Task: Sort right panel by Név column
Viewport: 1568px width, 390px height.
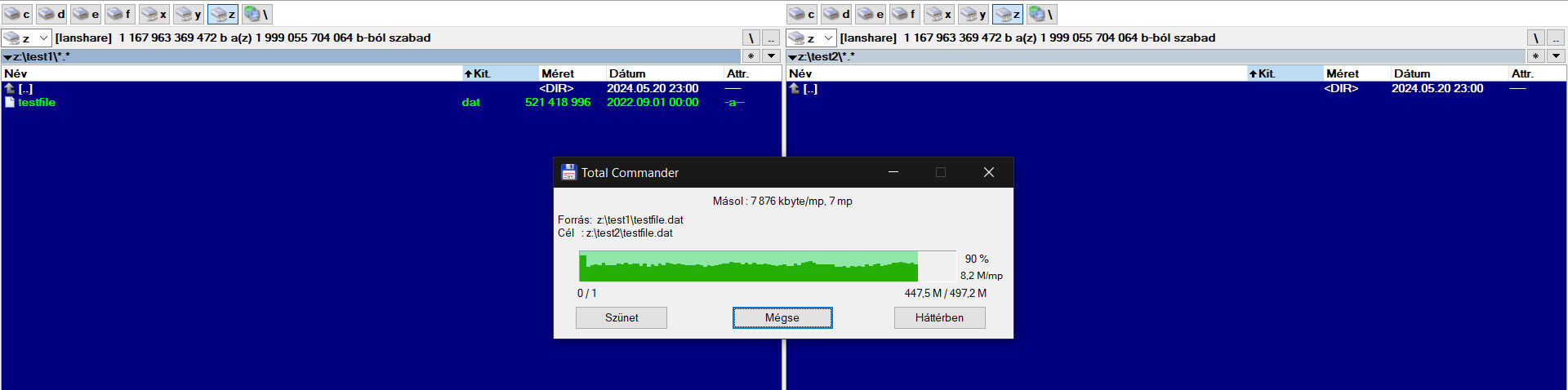Action: [x=1017, y=73]
